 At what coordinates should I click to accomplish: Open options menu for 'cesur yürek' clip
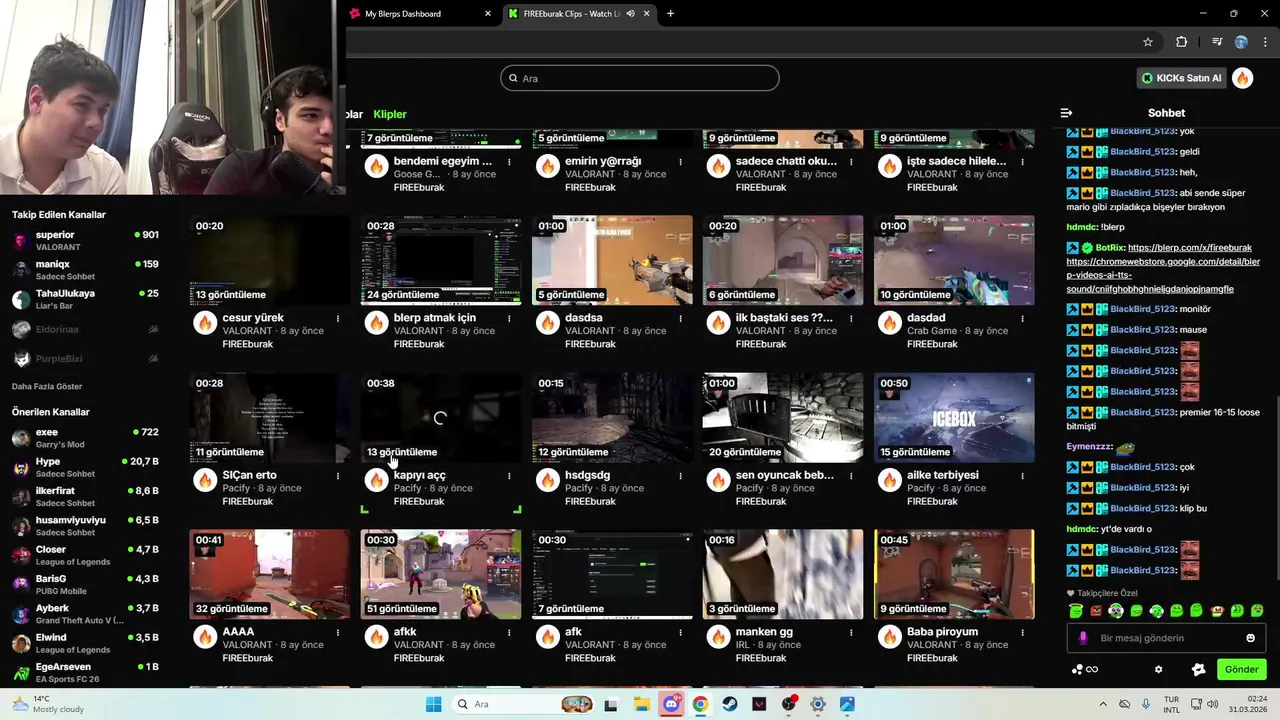pos(338,319)
